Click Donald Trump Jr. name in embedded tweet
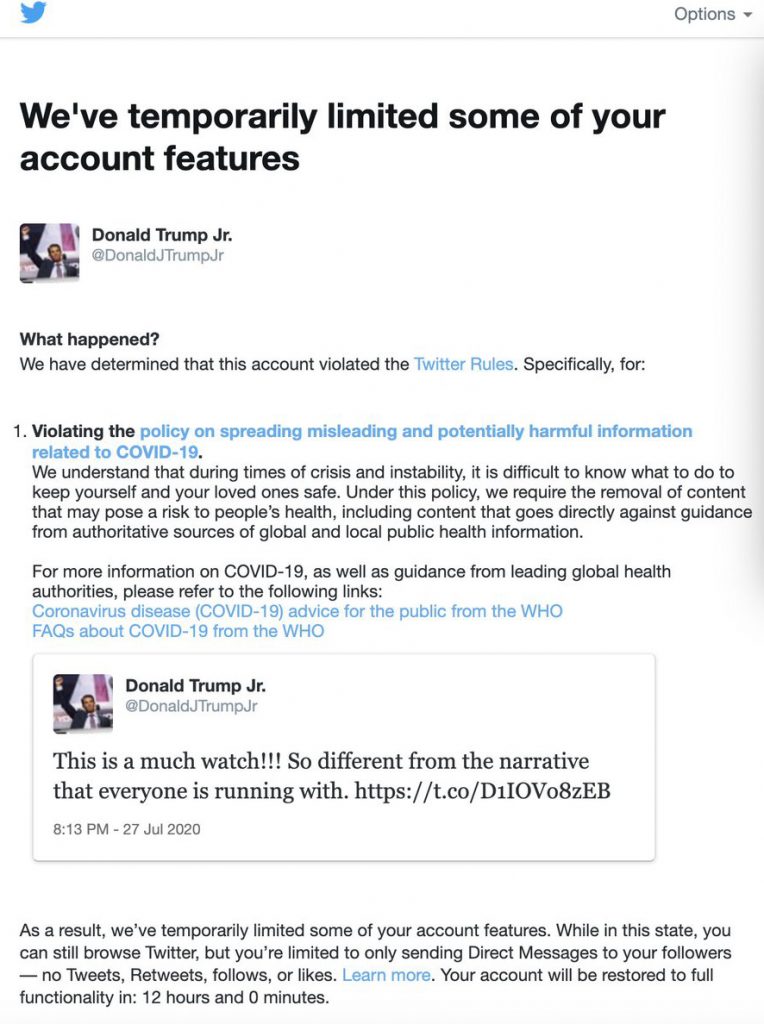764x1024 pixels. 195,685
